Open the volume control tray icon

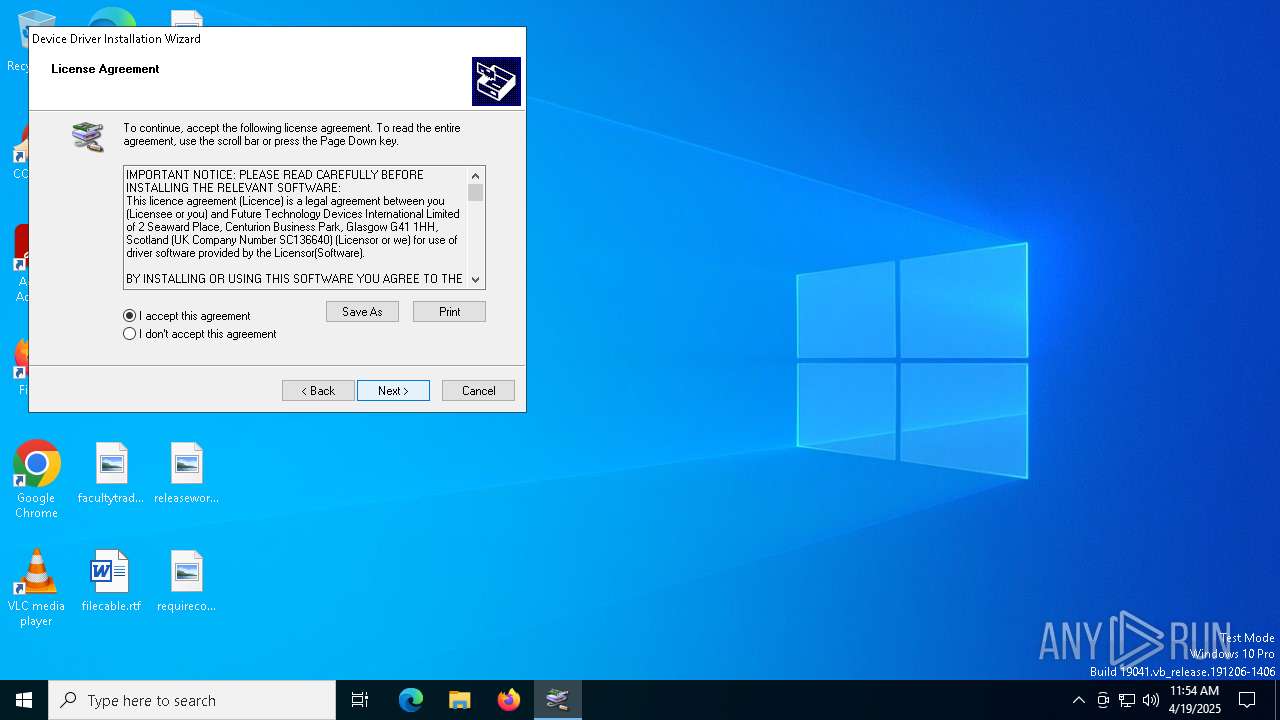[x=1151, y=700]
